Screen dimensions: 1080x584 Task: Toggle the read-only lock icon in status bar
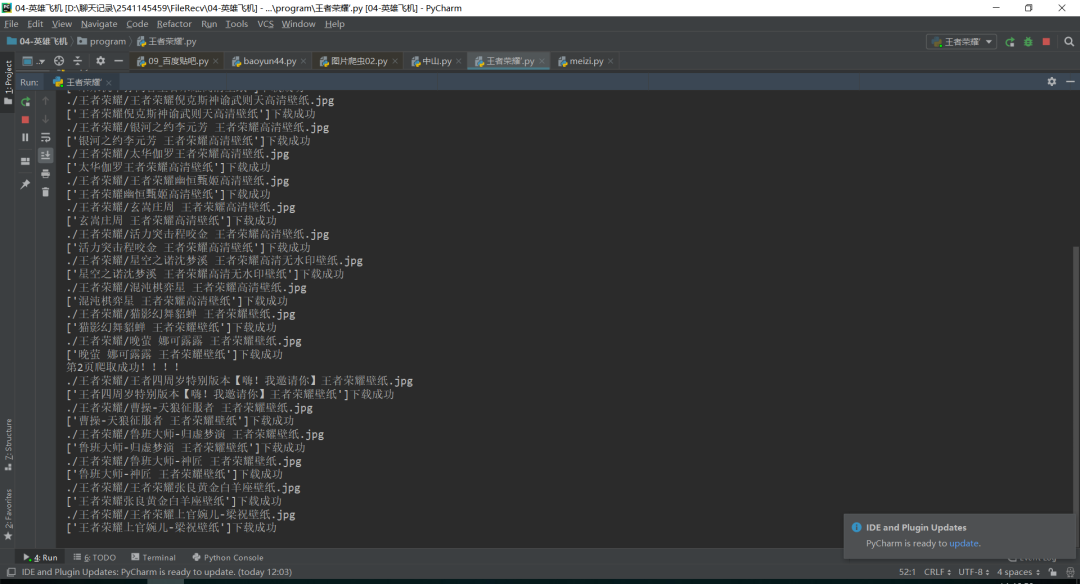tap(1052, 572)
